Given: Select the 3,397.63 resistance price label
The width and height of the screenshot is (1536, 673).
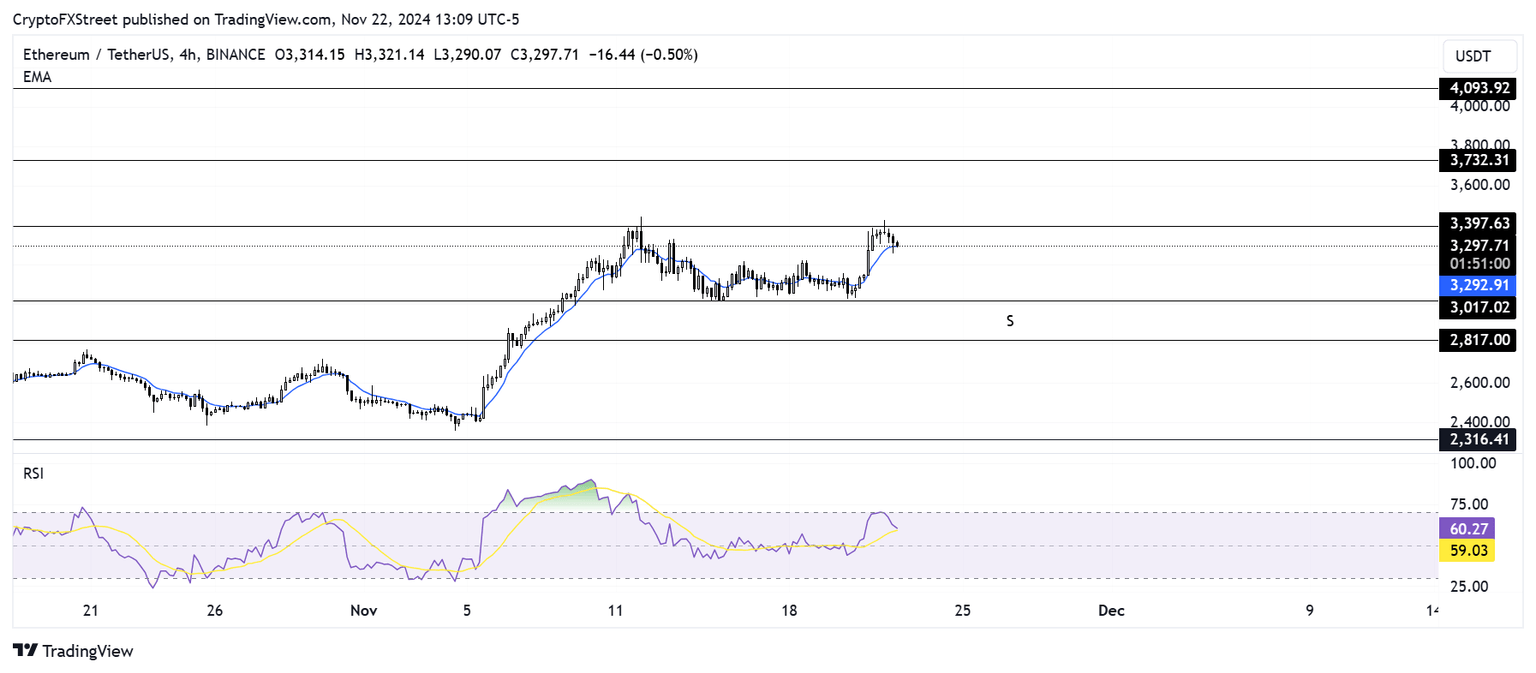Looking at the screenshot, I should pos(1479,226).
